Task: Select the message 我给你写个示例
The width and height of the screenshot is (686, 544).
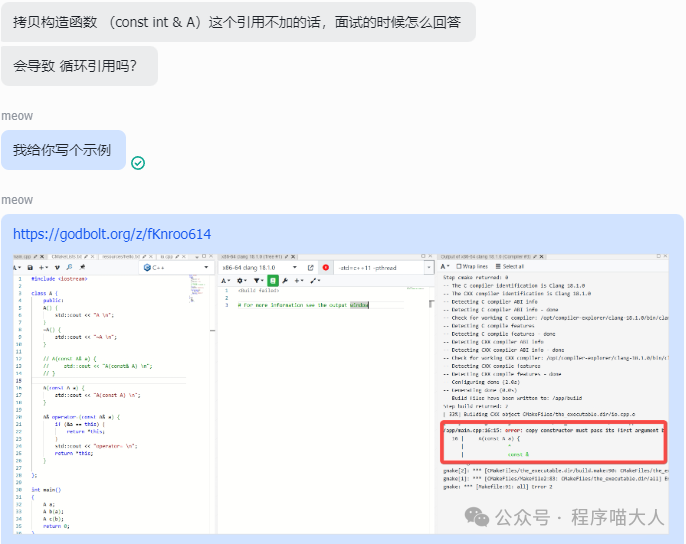Action: pyautogui.click(x=63, y=150)
